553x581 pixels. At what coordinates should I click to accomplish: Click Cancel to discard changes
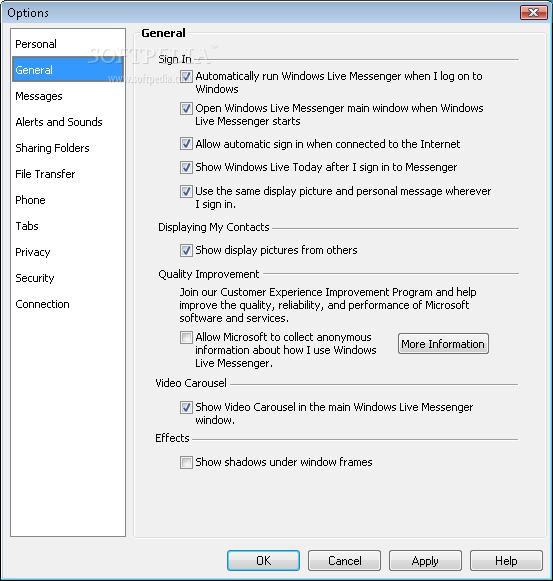coord(344,561)
